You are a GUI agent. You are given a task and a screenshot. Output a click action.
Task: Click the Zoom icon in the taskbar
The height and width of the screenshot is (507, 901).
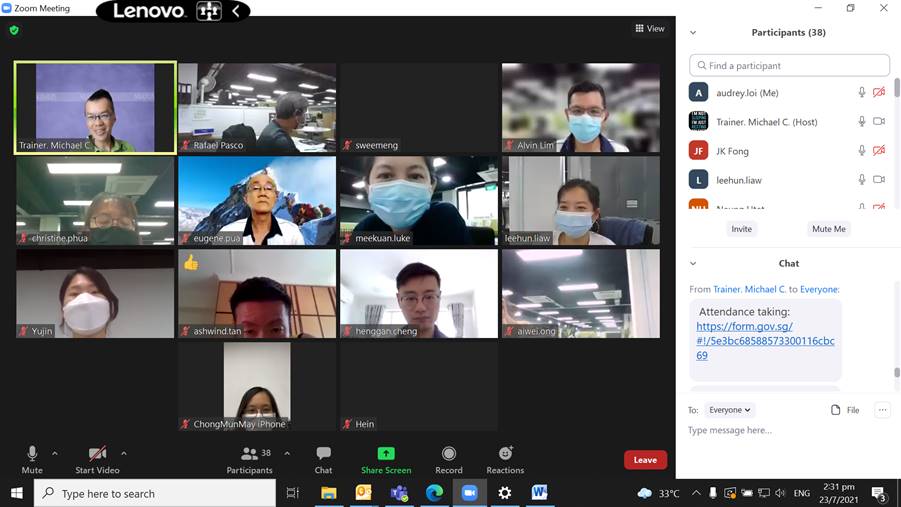pyautogui.click(x=469, y=493)
